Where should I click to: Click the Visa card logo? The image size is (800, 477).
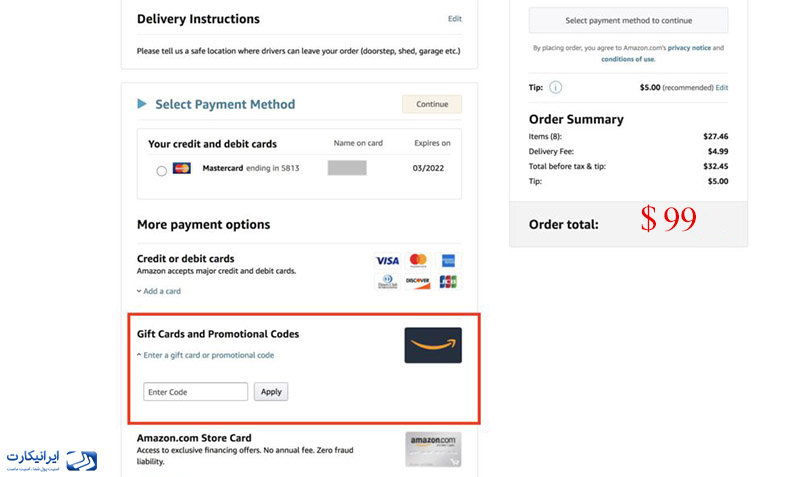387,261
